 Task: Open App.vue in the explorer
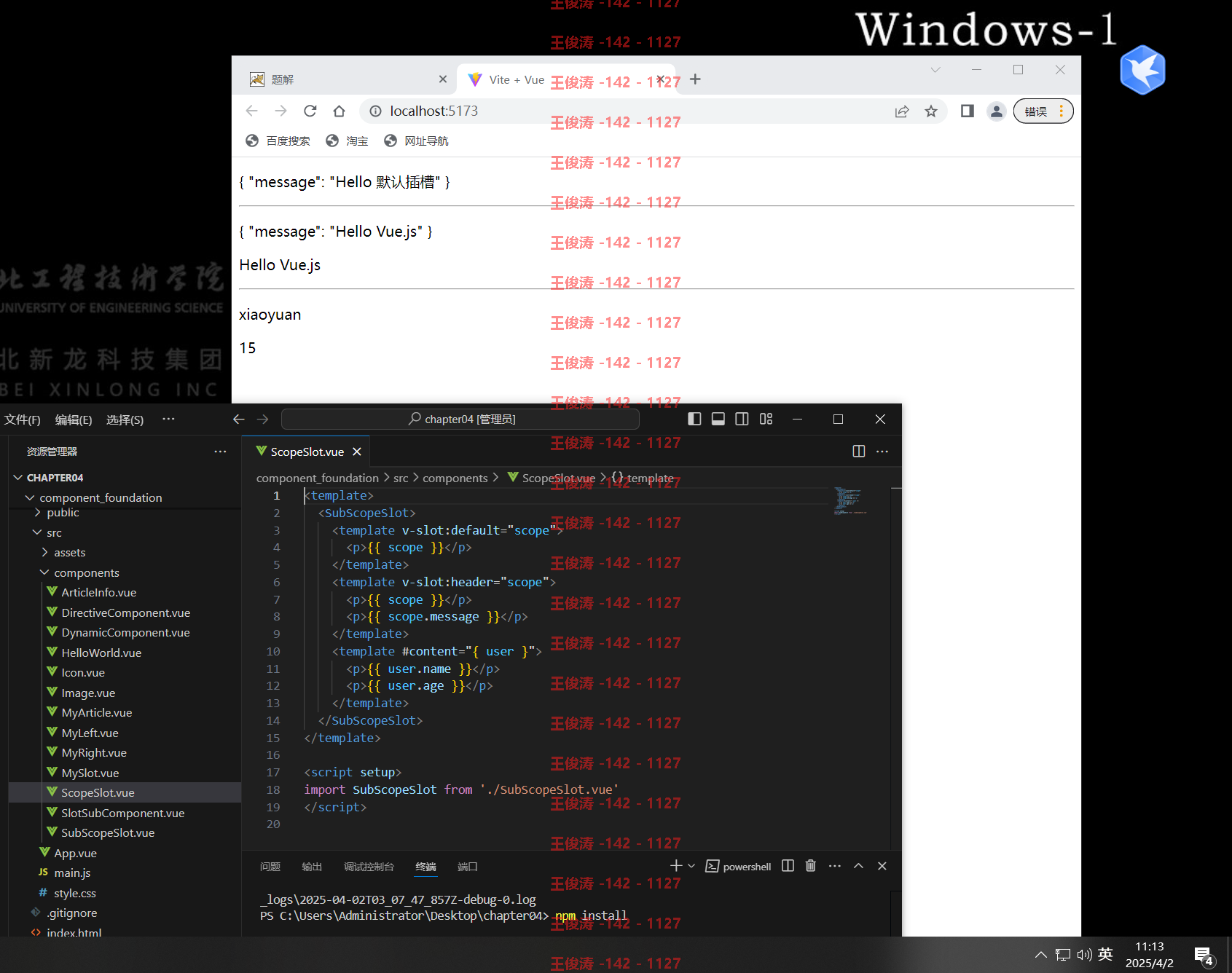125,853
